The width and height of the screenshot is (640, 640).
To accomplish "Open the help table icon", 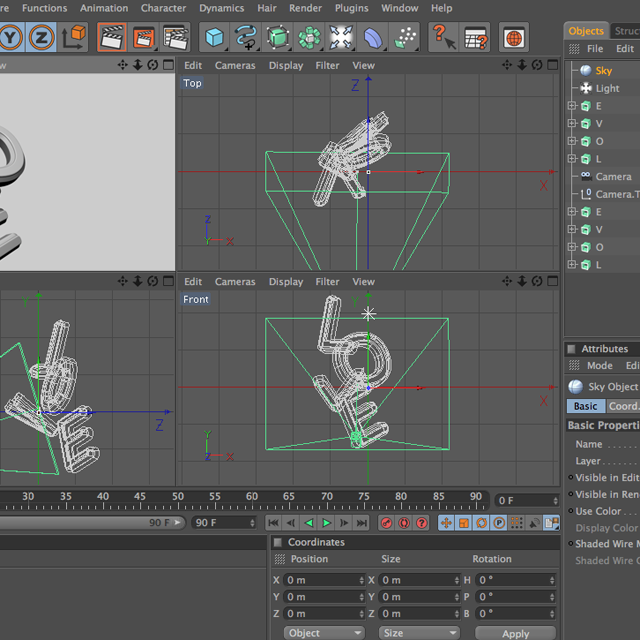I will click(x=476, y=38).
